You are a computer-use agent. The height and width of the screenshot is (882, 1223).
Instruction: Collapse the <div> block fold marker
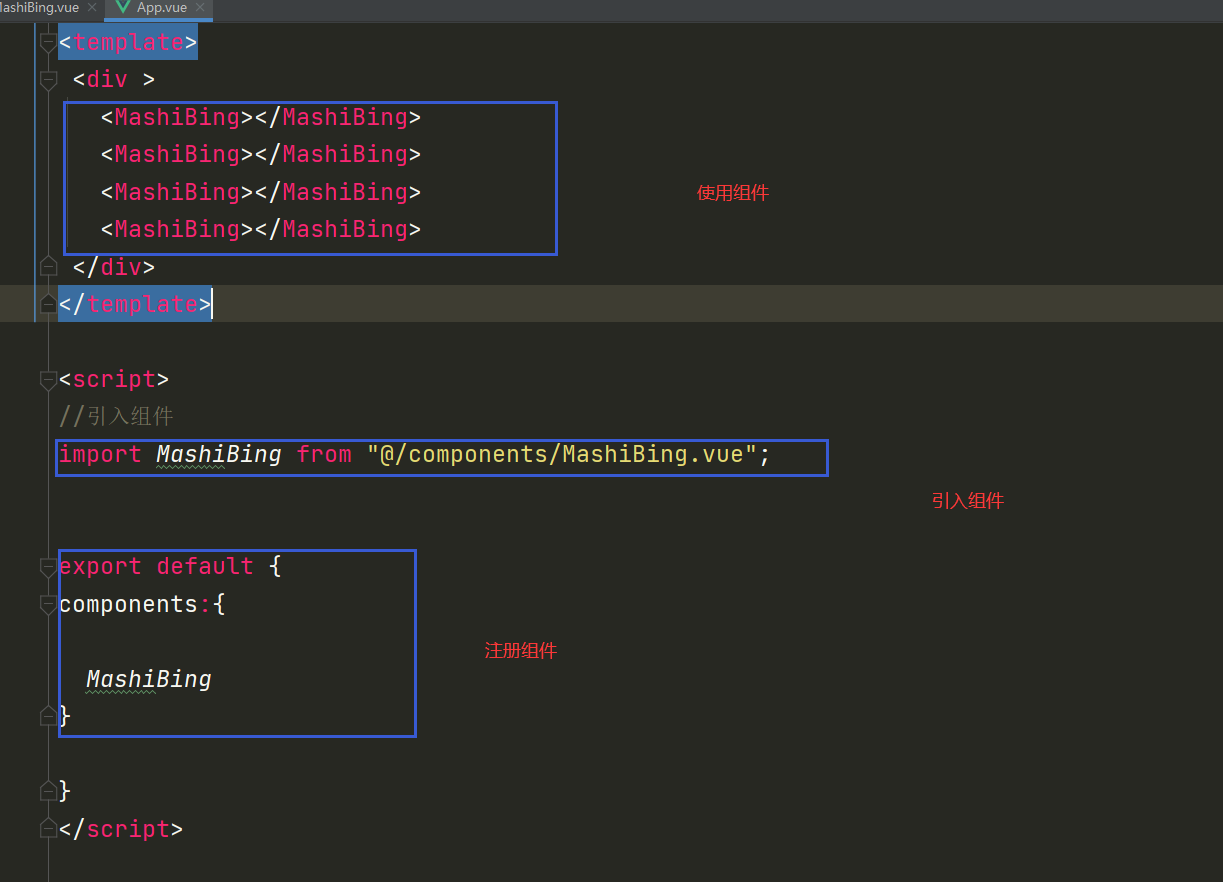(48, 80)
